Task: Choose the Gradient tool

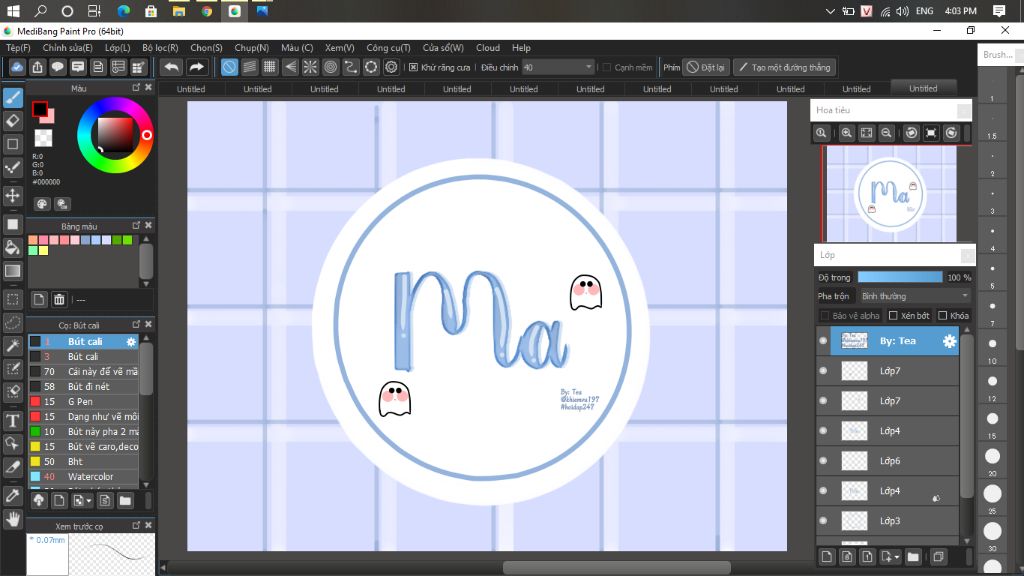Action: 12,271
